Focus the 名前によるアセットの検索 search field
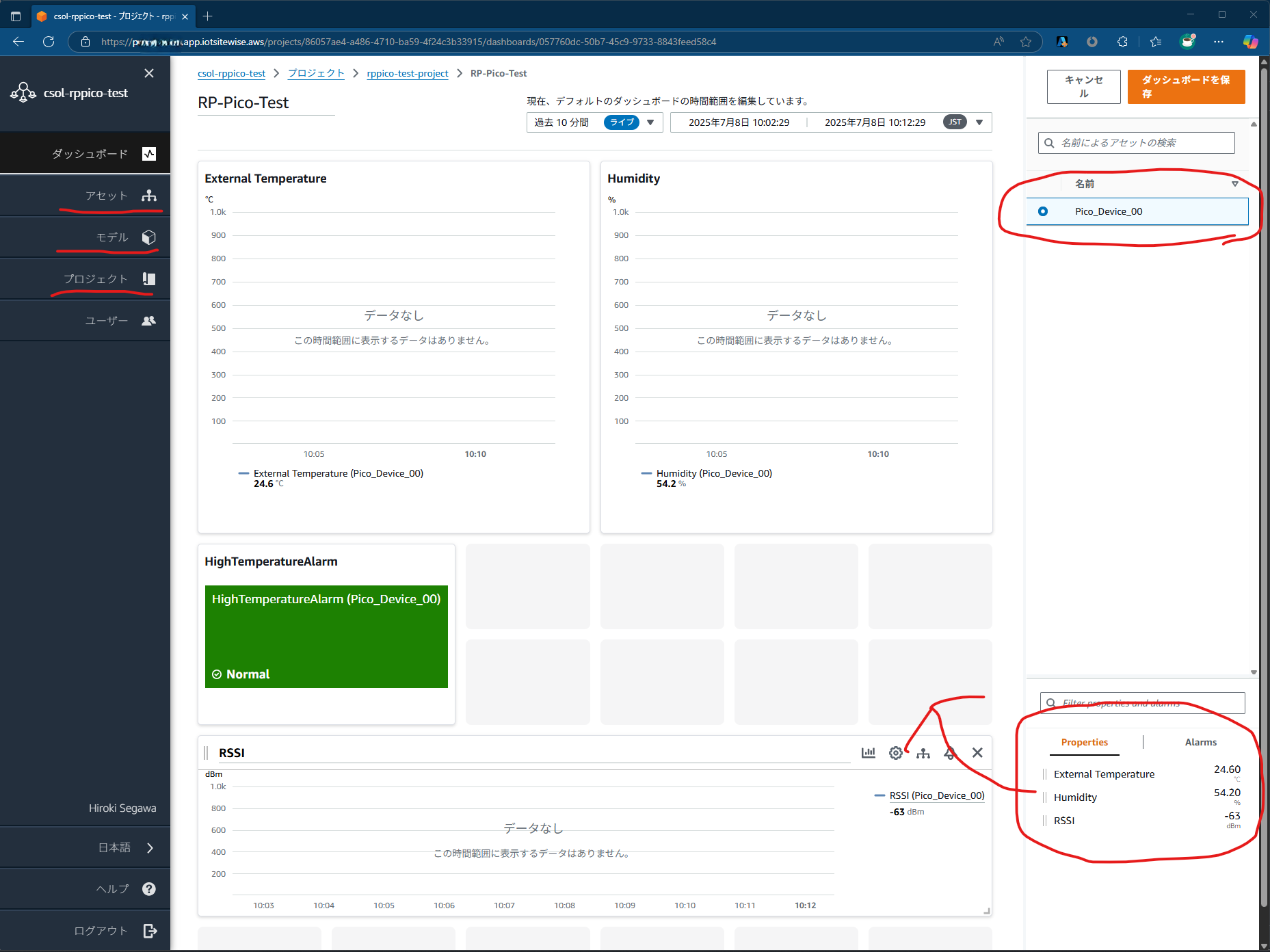 click(1136, 143)
